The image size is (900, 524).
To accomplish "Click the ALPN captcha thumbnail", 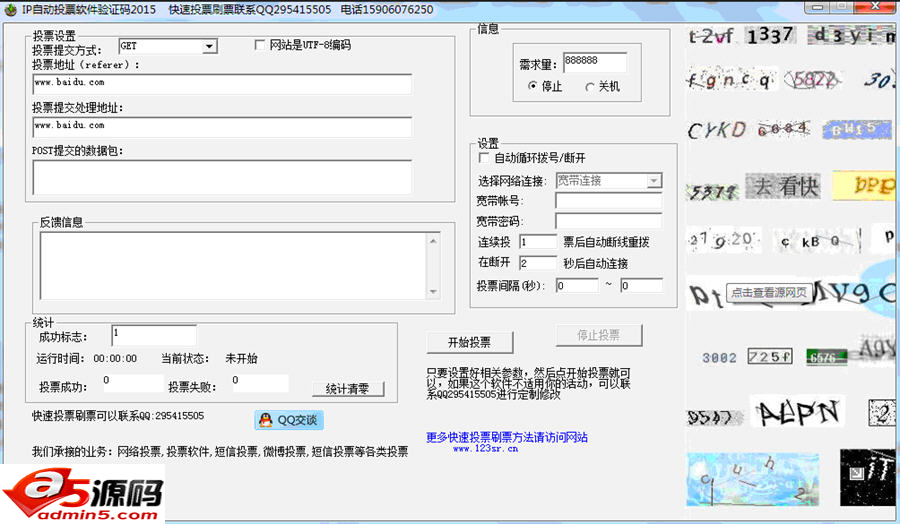I will 797,412.
